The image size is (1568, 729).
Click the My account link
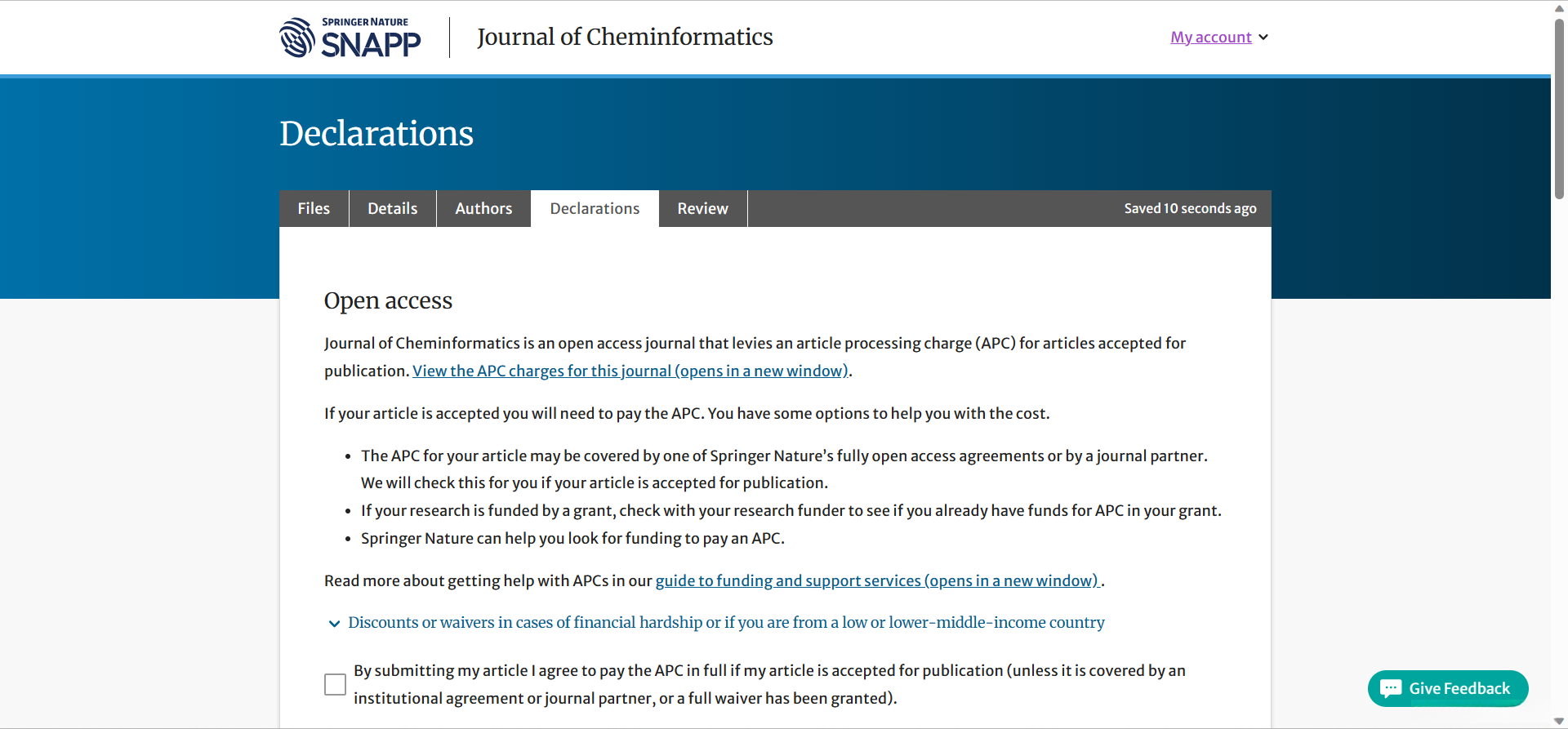tap(1210, 38)
